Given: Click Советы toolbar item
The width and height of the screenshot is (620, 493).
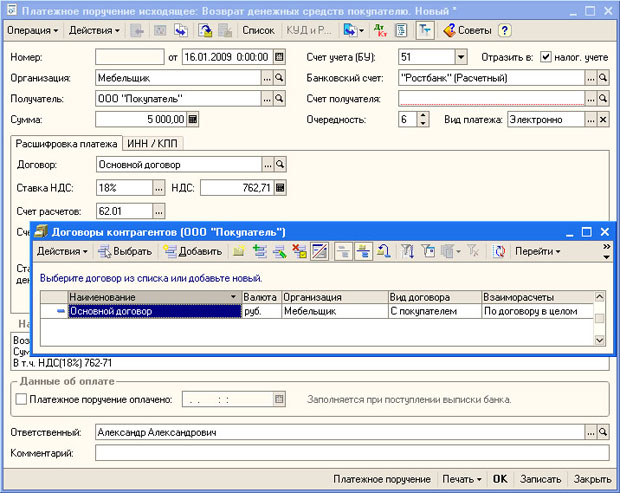Looking at the screenshot, I should click(467, 30).
